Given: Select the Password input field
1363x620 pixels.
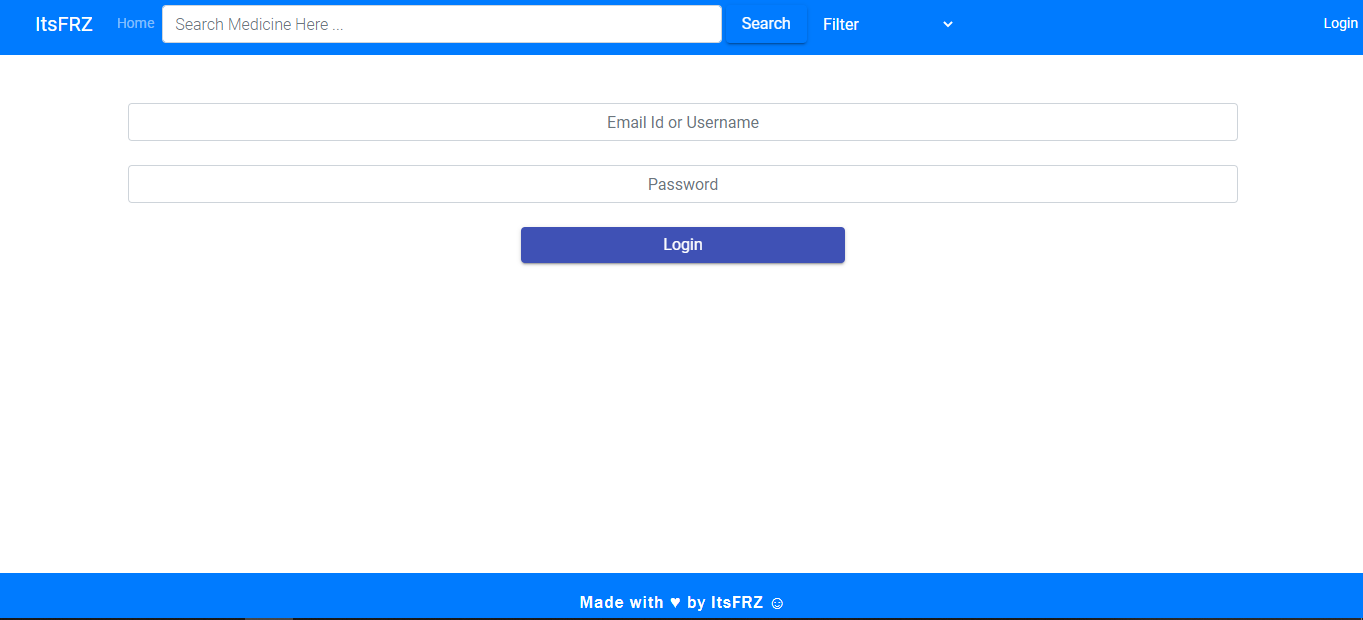Looking at the screenshot, I should click(x=682, y=184).
